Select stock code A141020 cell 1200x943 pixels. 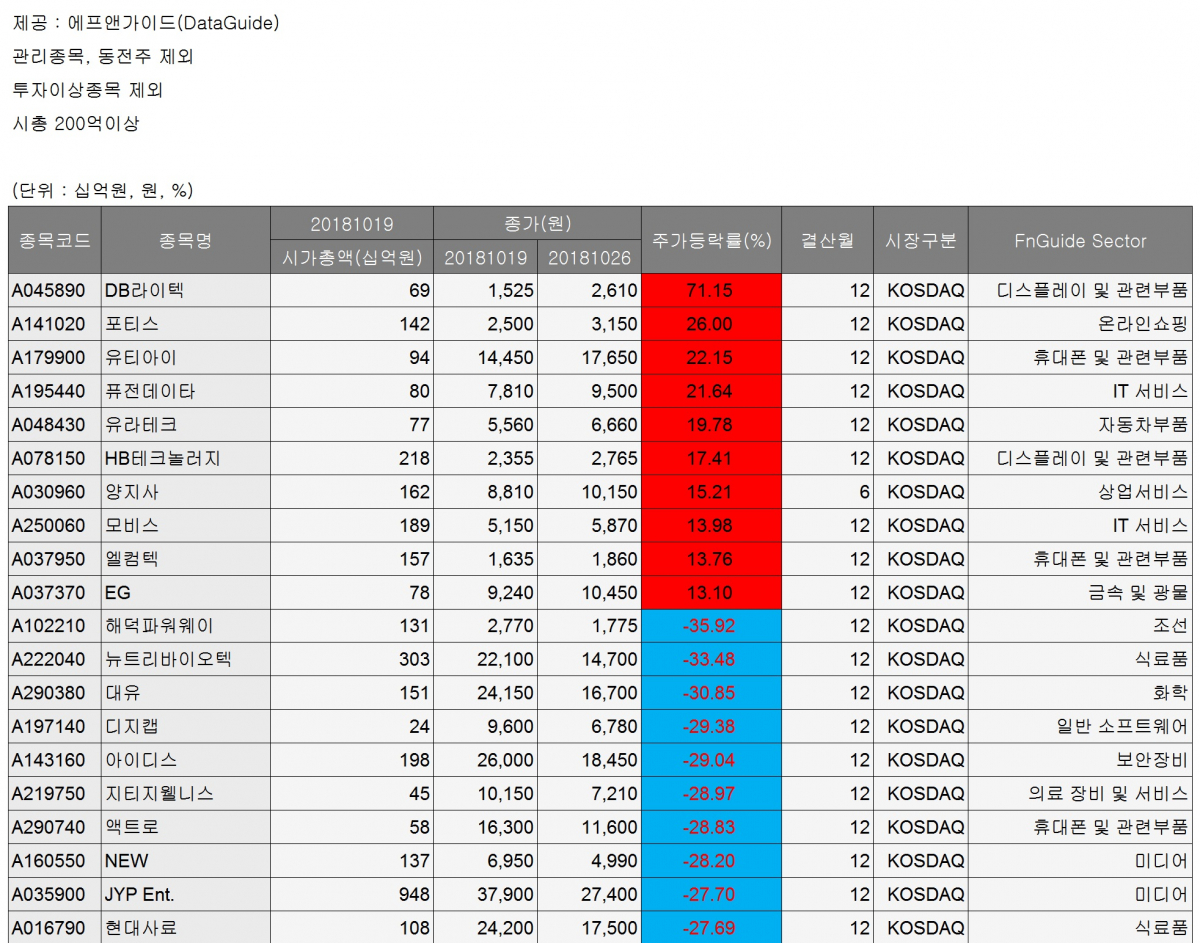55,324
